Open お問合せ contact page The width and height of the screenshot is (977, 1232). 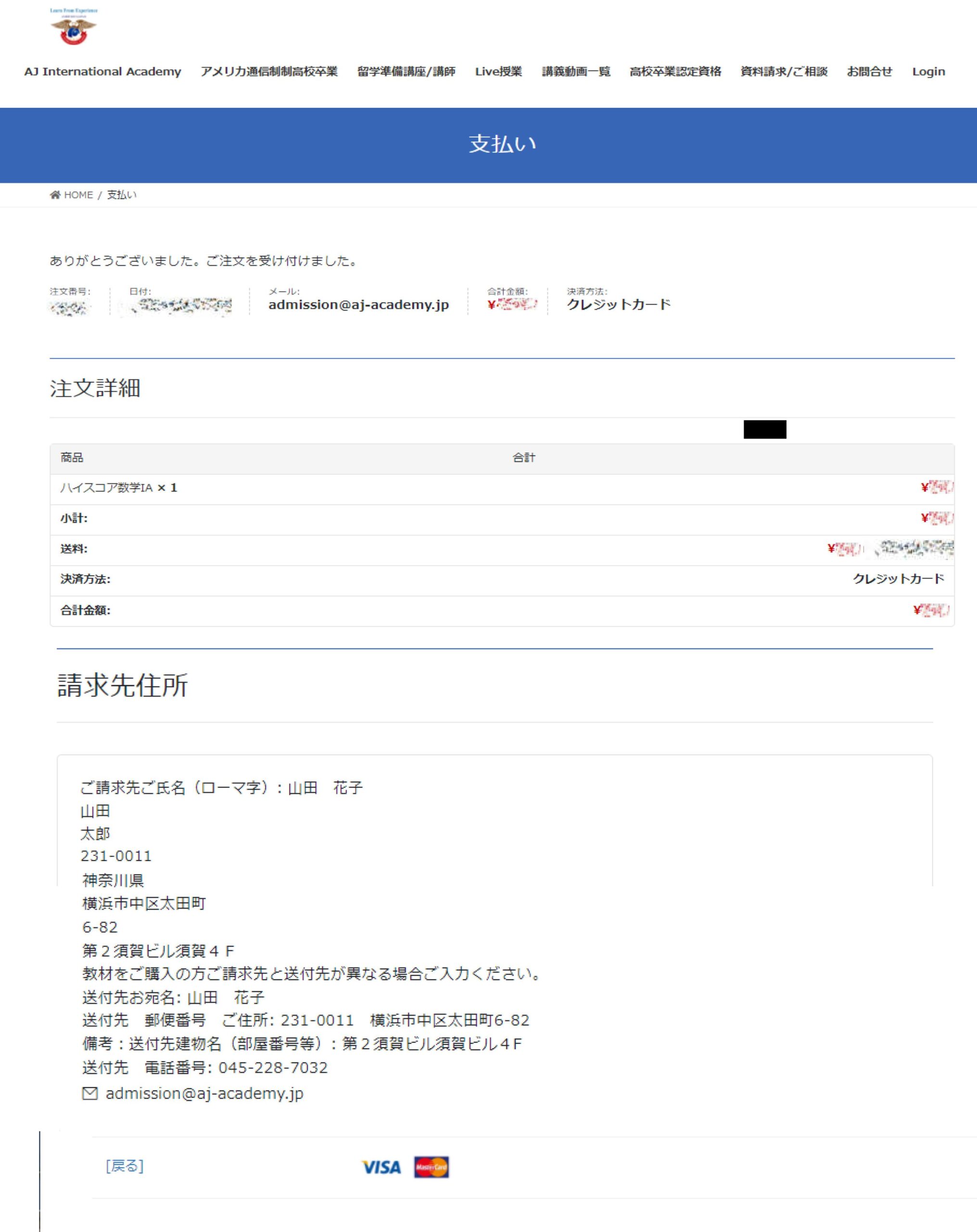click(869, 71)
